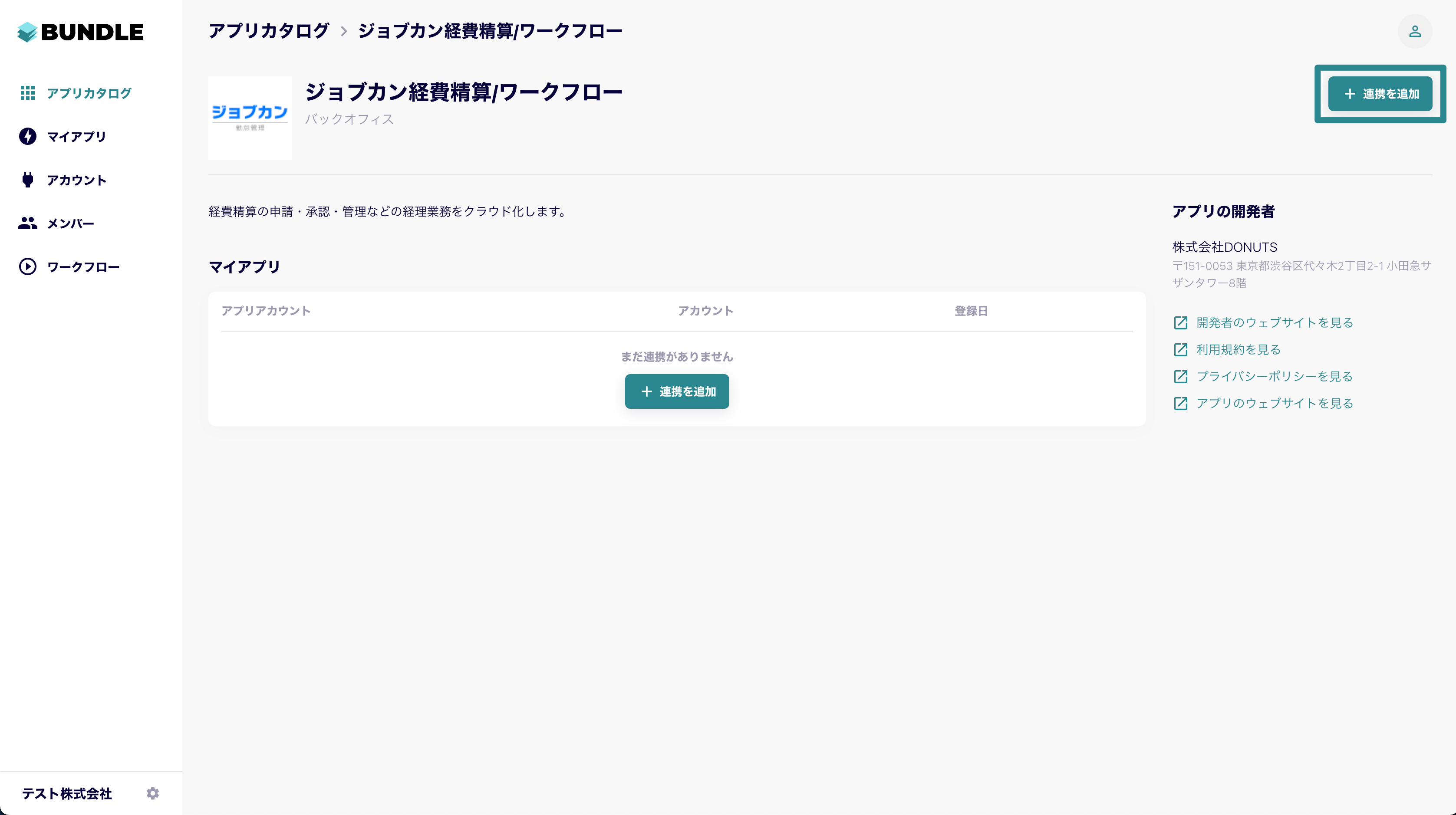Click 株式会社DONUTS developer name
Image resolution: width=1456 pixels, height=815 pixels.
coord(1225,247)
